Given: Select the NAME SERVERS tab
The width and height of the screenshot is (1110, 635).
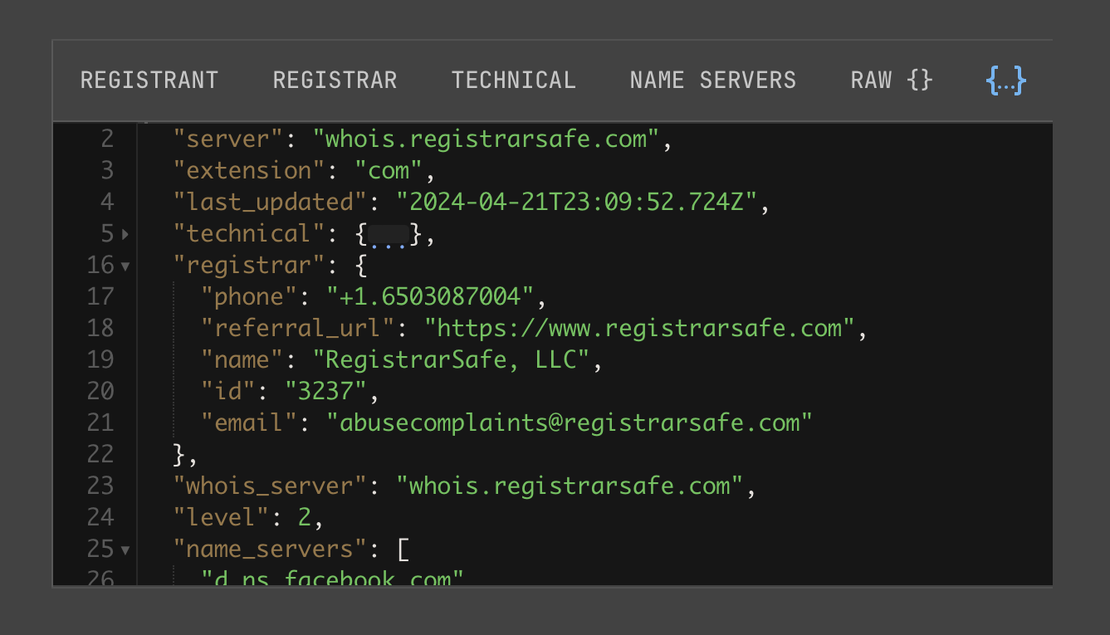Looking at the screenshot, I should 712,80.
